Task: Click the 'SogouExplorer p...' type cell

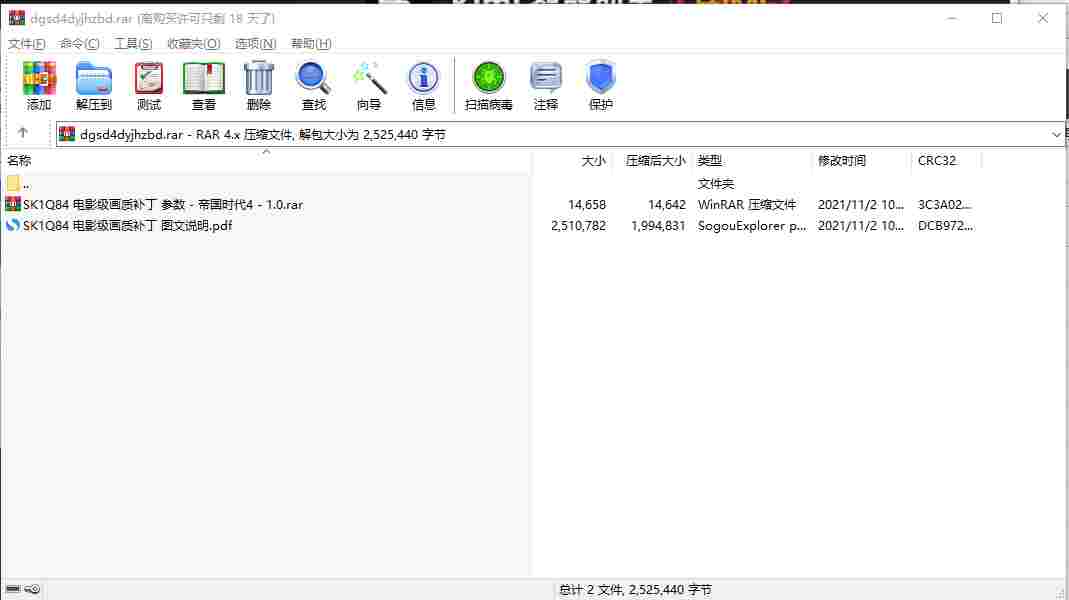Action: tap(751, 226)
